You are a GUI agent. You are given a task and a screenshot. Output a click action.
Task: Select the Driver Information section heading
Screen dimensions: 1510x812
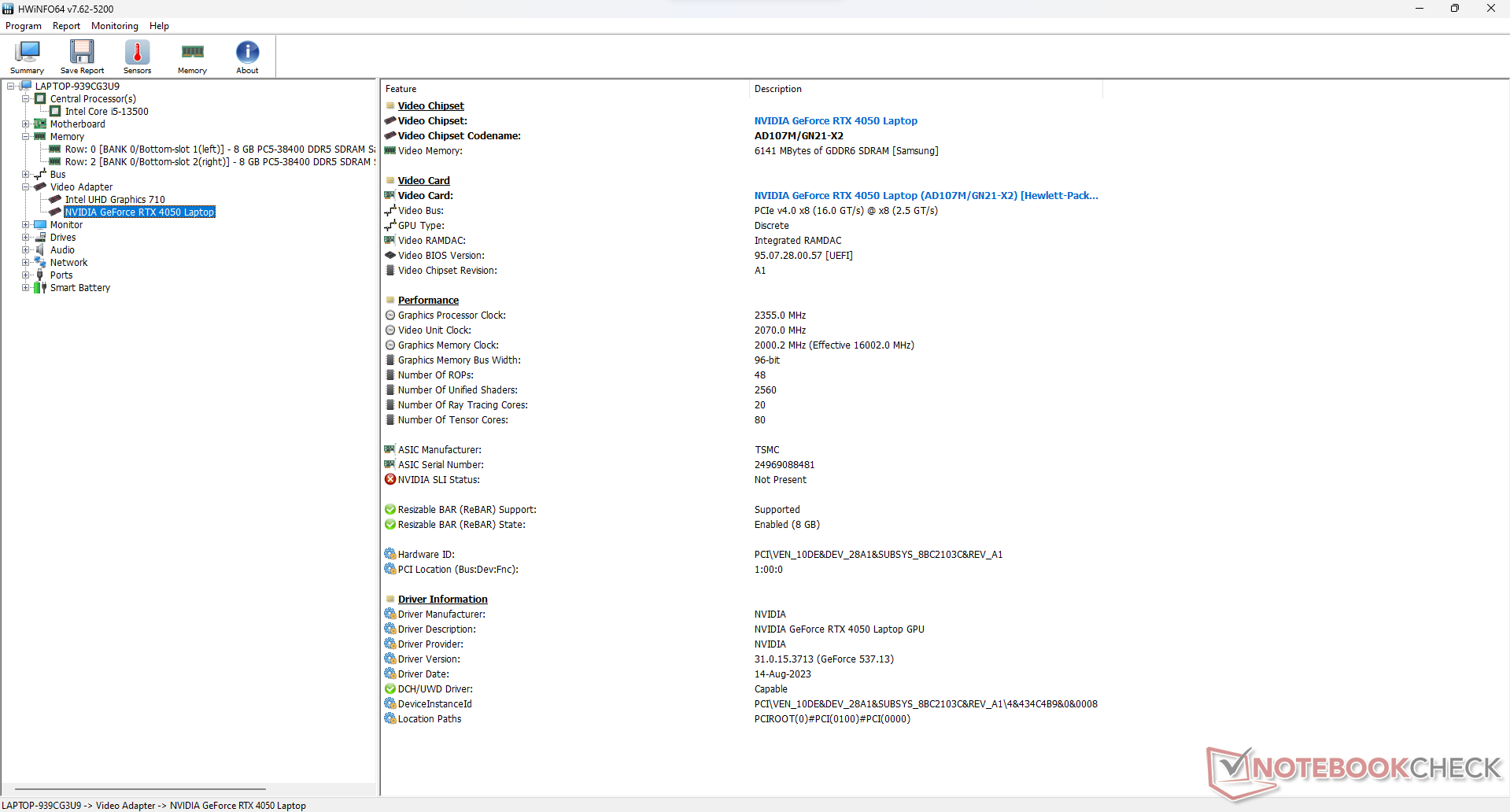[x=442, y=600]
